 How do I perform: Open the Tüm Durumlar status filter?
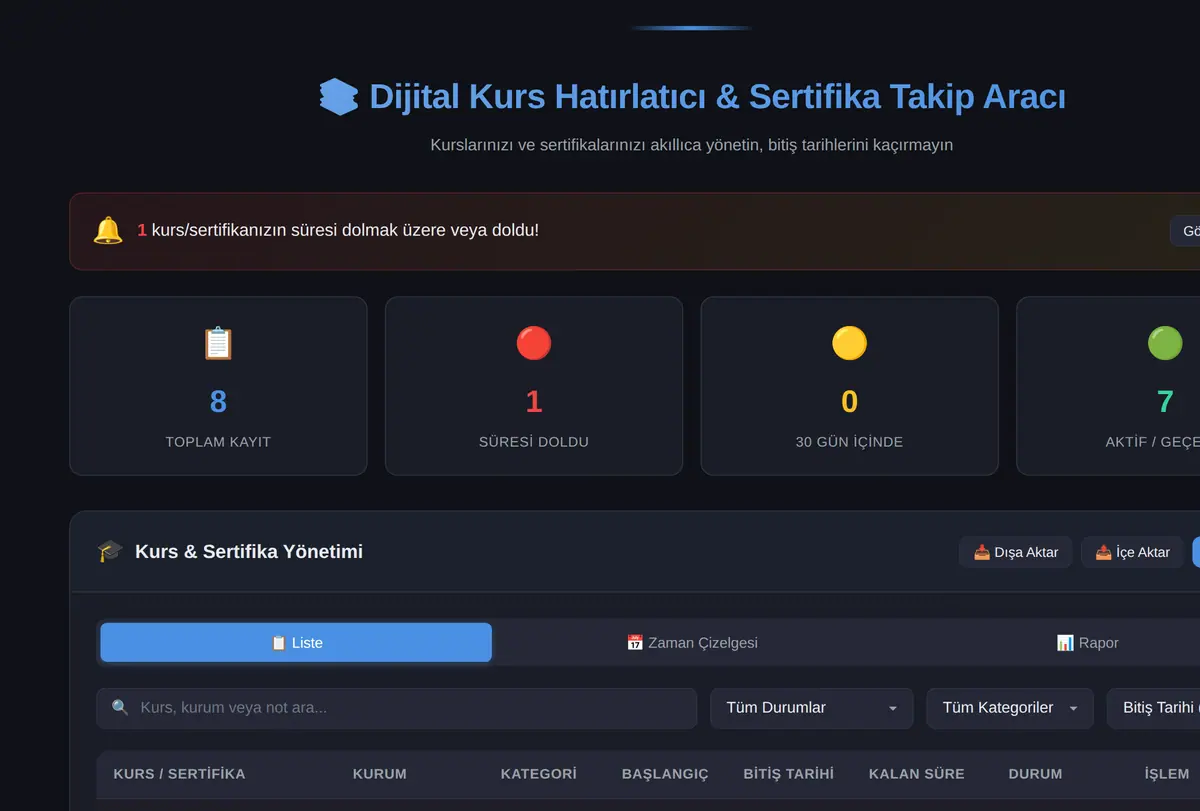point(812,708)
